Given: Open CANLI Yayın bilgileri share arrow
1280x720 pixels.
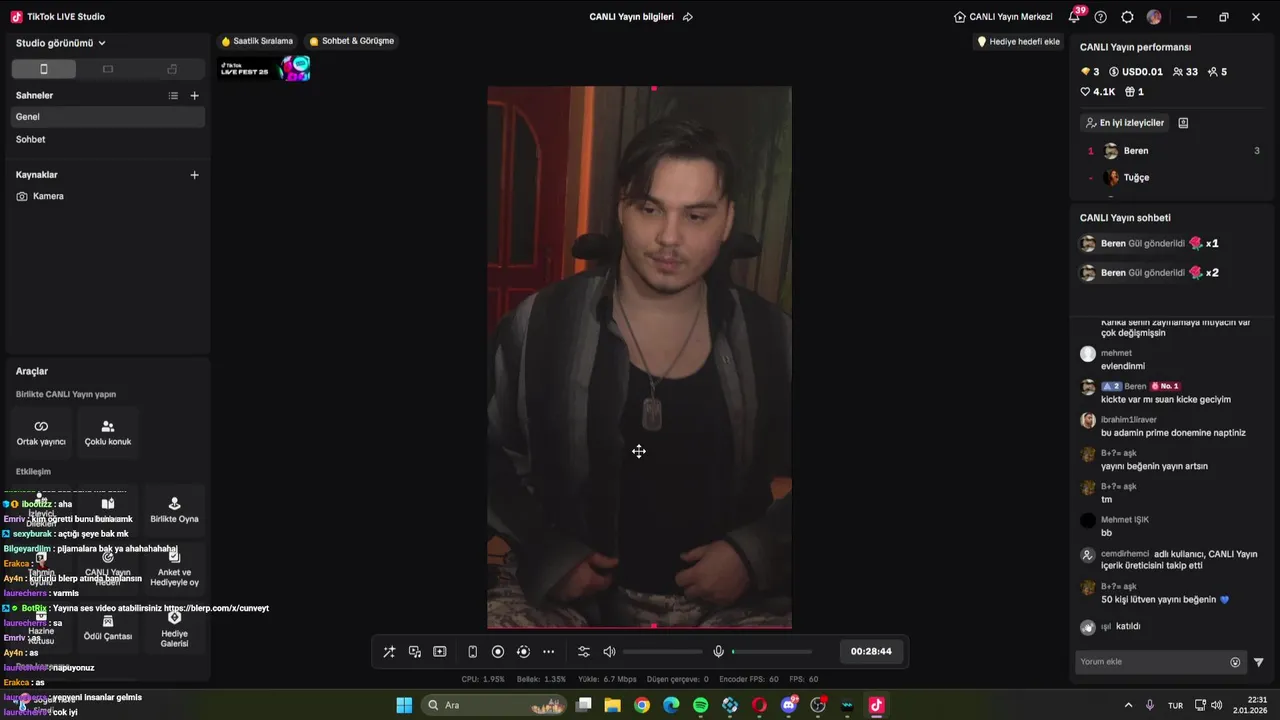Looking at the screenshot, I should [688, 17].
